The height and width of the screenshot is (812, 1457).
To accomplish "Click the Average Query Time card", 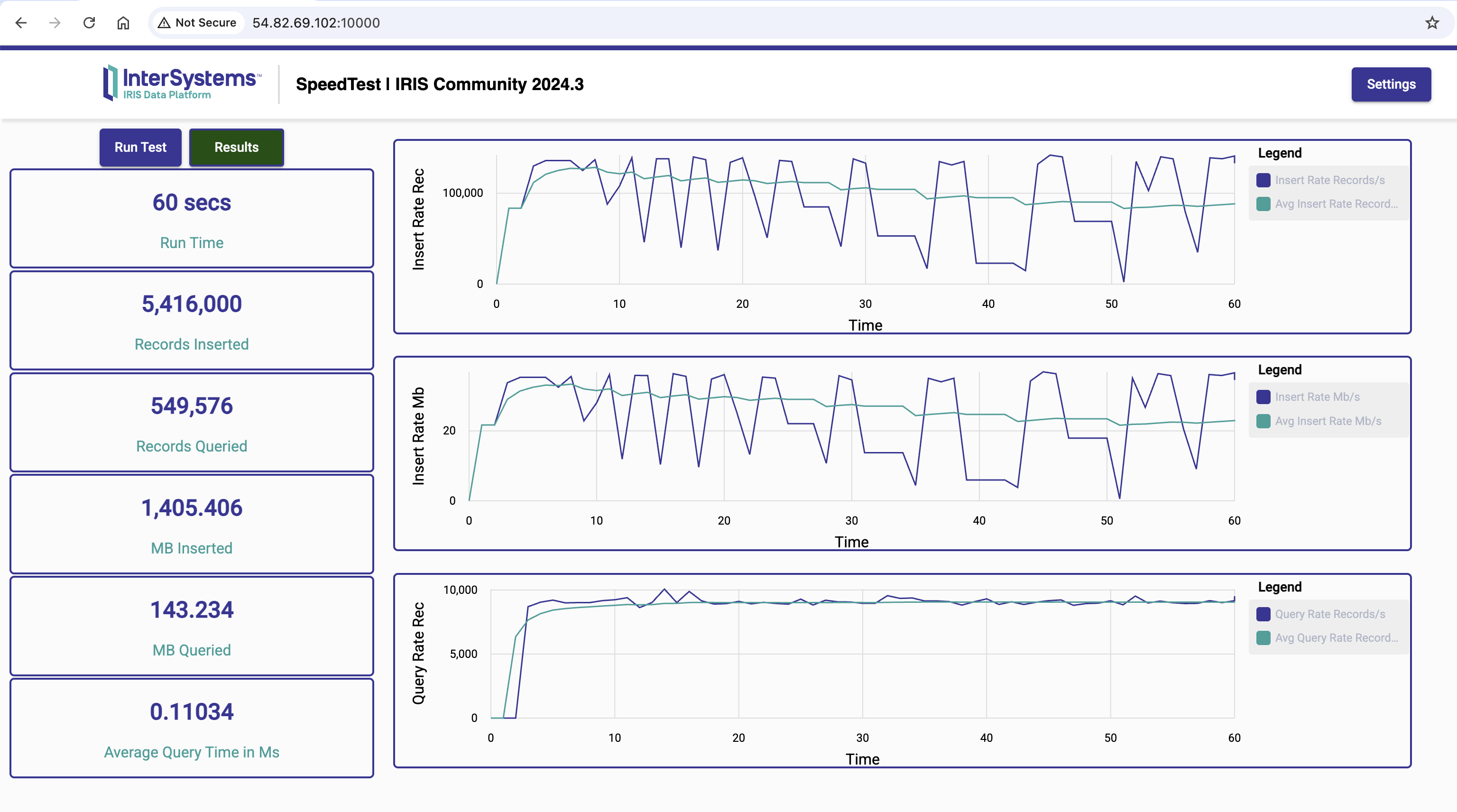I will (x=192, y=729).
